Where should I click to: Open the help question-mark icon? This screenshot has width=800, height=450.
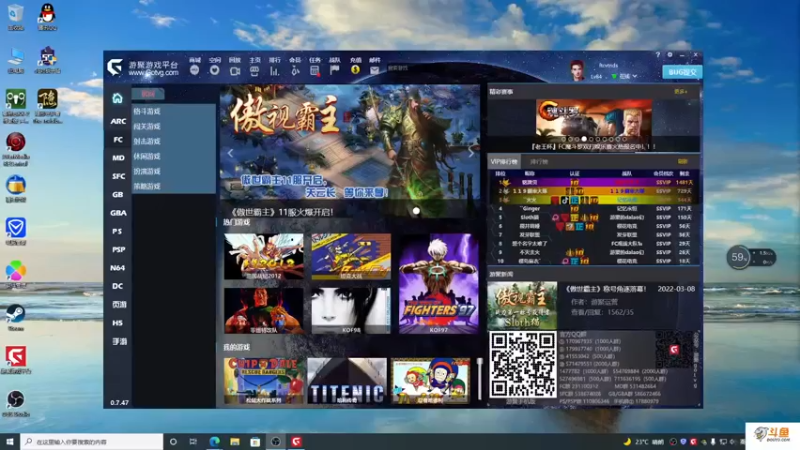[x=658, y=55]
